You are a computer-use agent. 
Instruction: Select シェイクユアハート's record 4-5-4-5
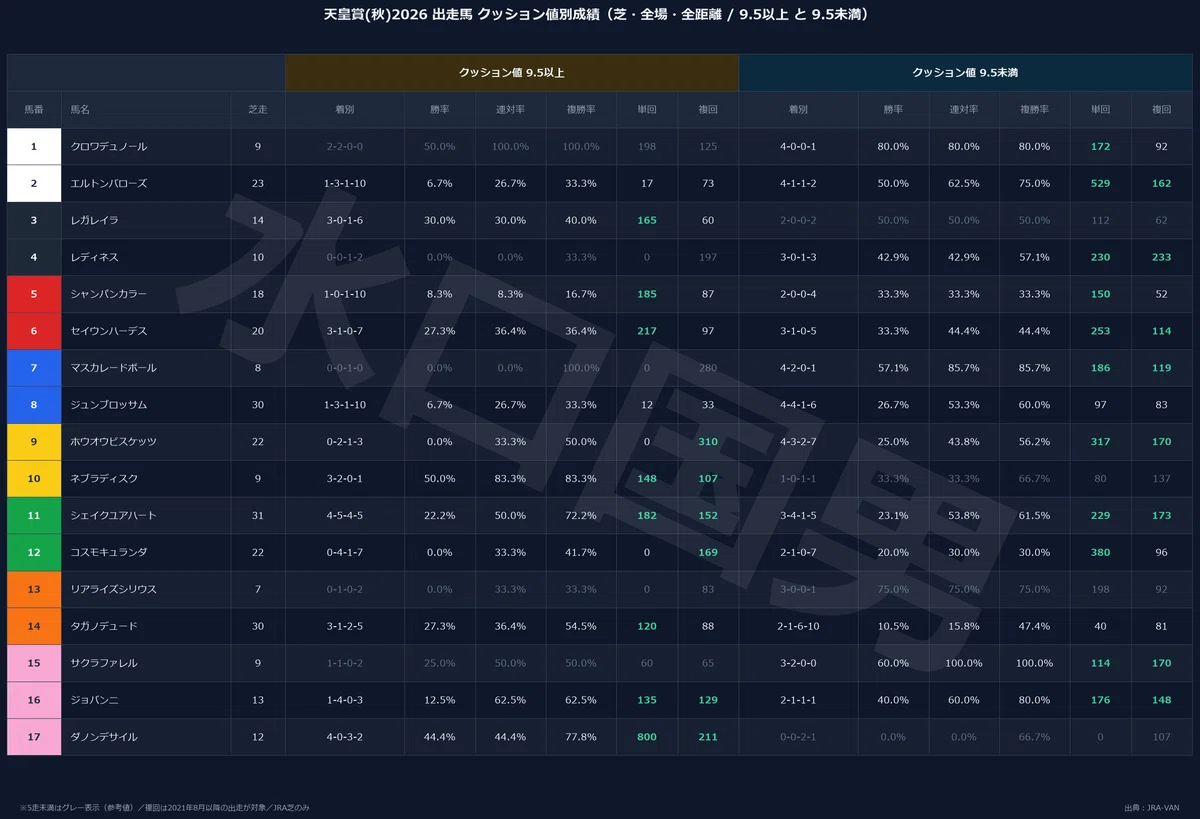[344, 516]
